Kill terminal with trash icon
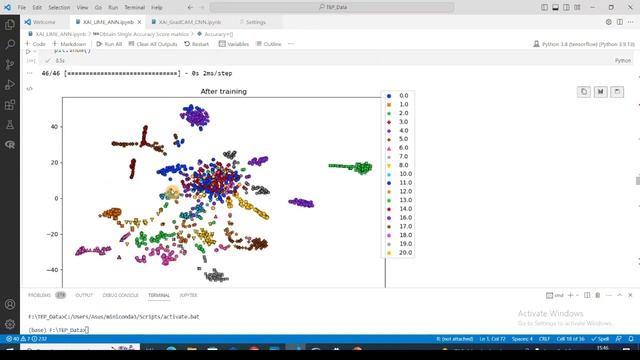This screenshot has width=640, height=360. (598, 295)
